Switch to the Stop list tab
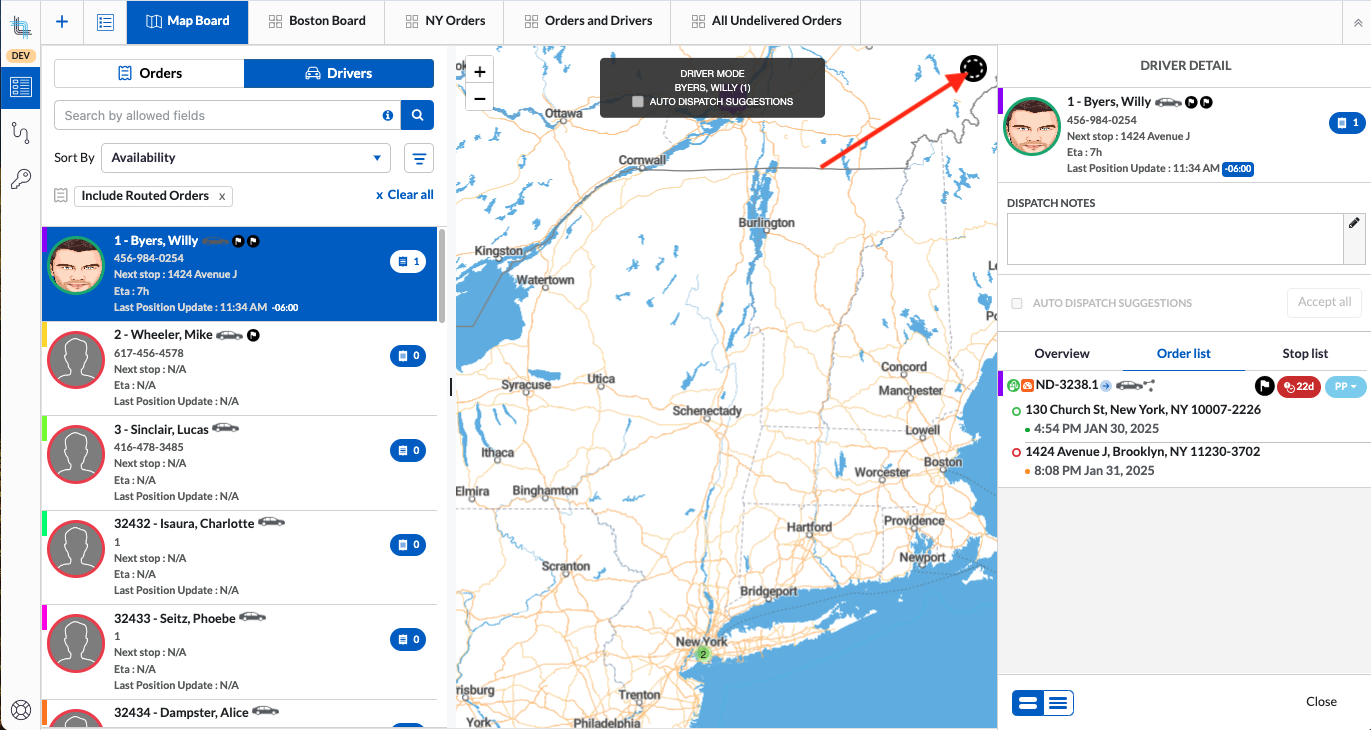Image resolution: width=1371 pixels, height=730 pixels. (1305, 354)
